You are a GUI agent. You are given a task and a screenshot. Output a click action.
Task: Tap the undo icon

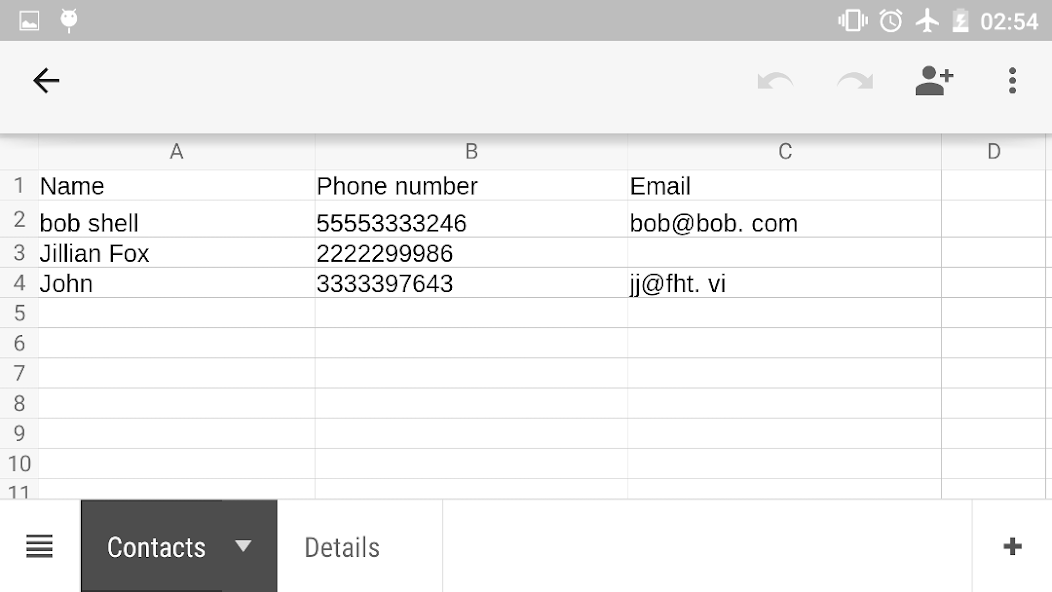point(774,81)
